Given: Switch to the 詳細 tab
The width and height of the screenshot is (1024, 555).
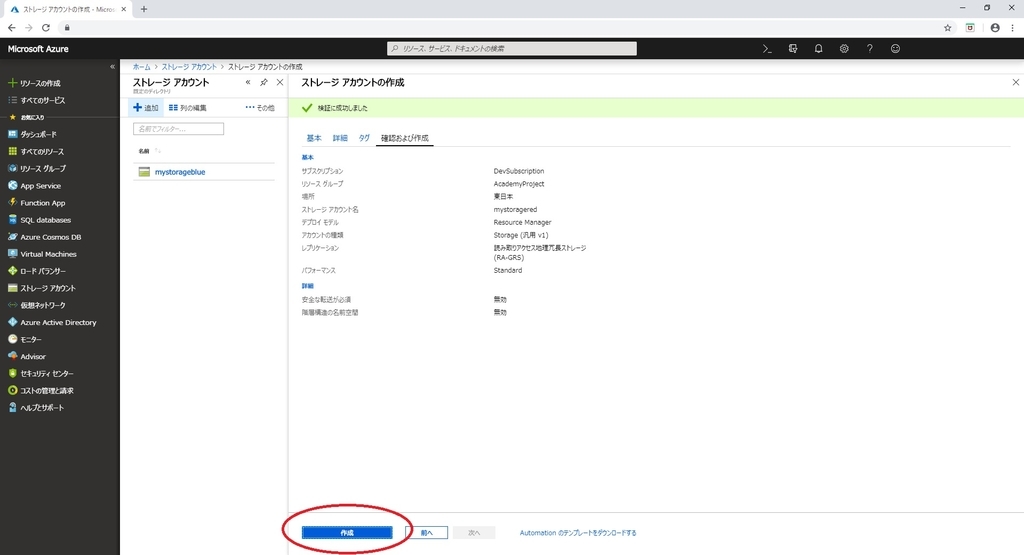Looking at the screenshot, I should pyautogui.click(x=340, y=138).
